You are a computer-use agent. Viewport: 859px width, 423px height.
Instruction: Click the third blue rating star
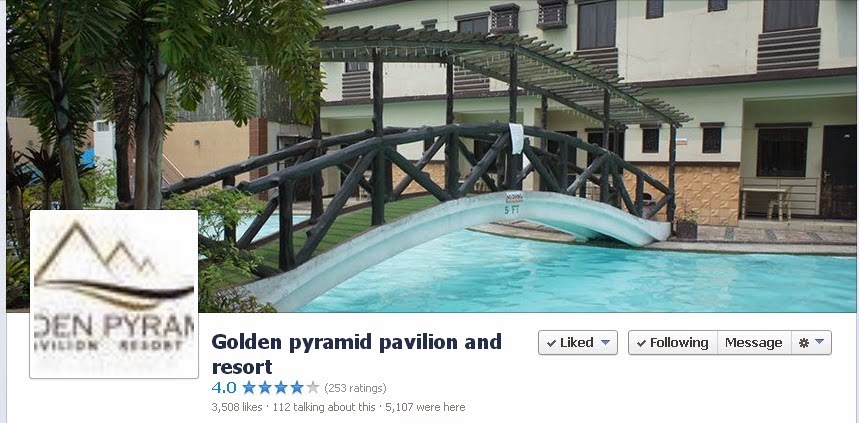[281, 388]
